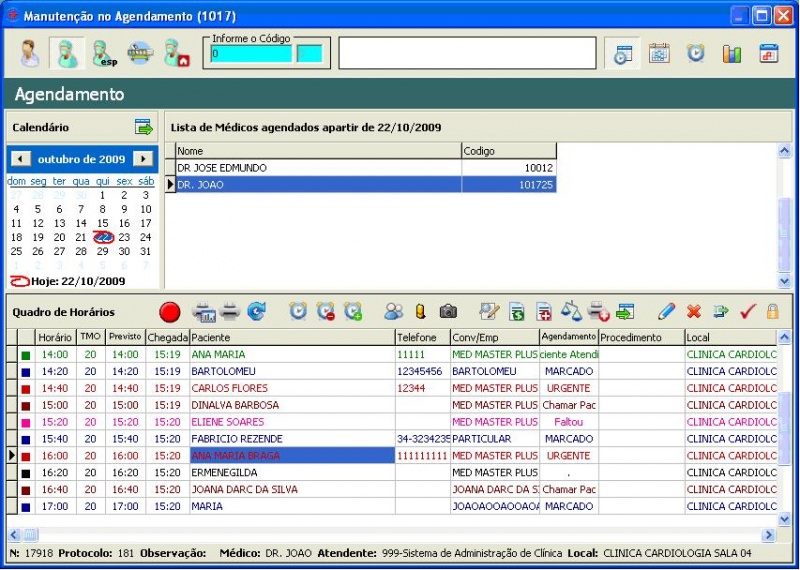Click the yellow pin marker icon

point(420,312)
